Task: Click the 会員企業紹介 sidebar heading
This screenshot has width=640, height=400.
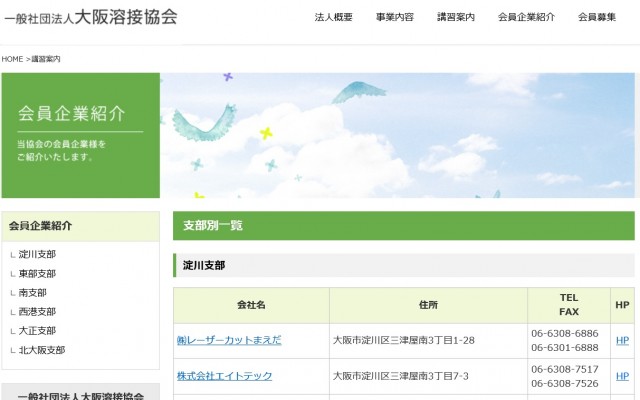Action: [80, 226]
